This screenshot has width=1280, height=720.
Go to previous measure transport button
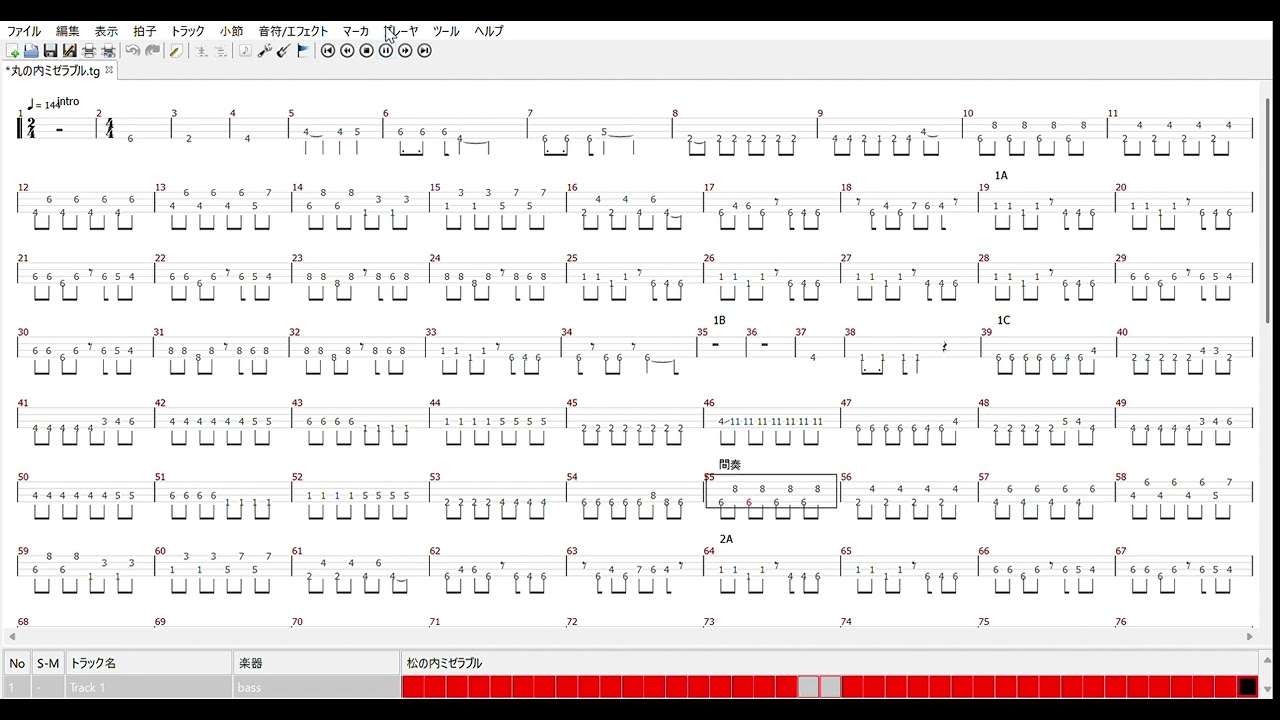click(x=347, y=51)
